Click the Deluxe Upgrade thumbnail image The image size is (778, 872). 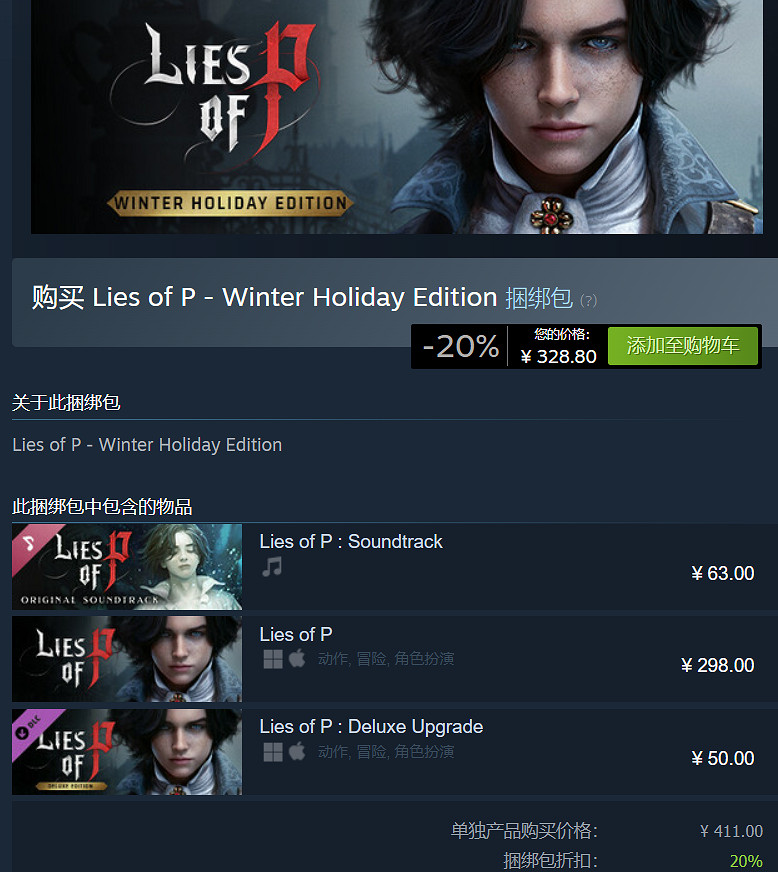127,752
